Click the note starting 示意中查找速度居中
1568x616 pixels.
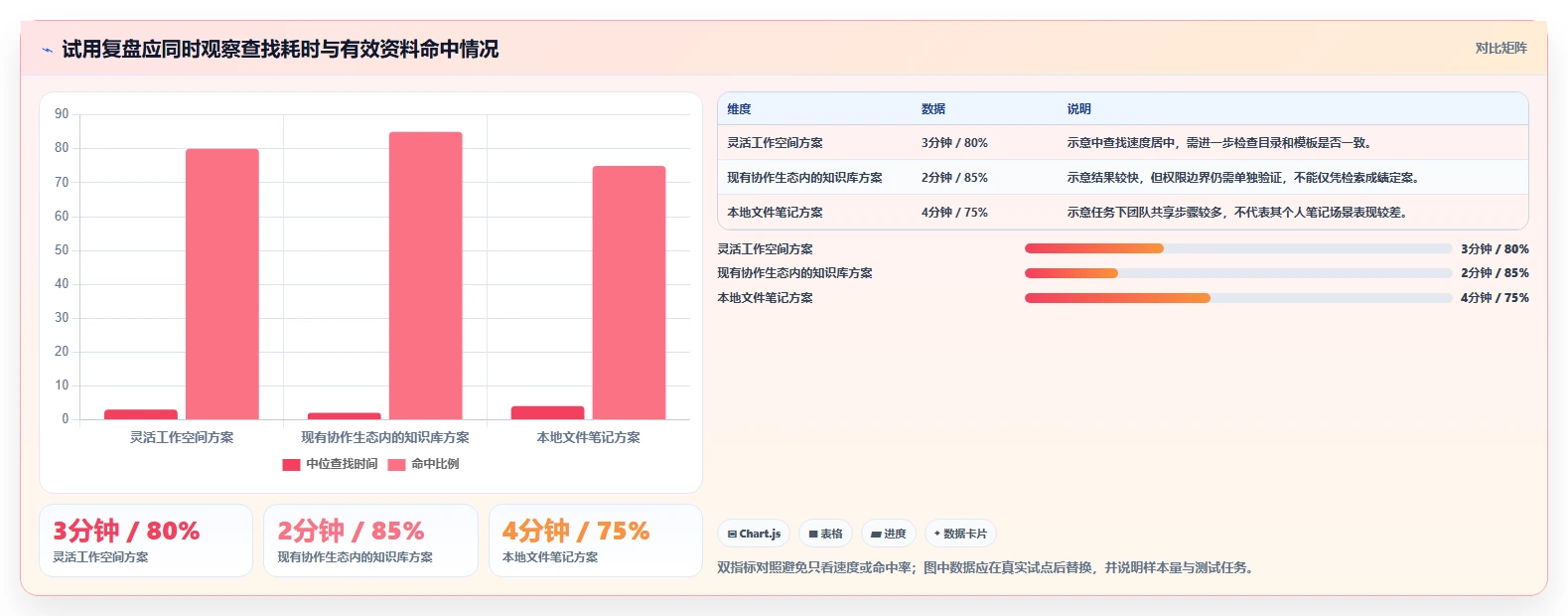[1219, 143]
